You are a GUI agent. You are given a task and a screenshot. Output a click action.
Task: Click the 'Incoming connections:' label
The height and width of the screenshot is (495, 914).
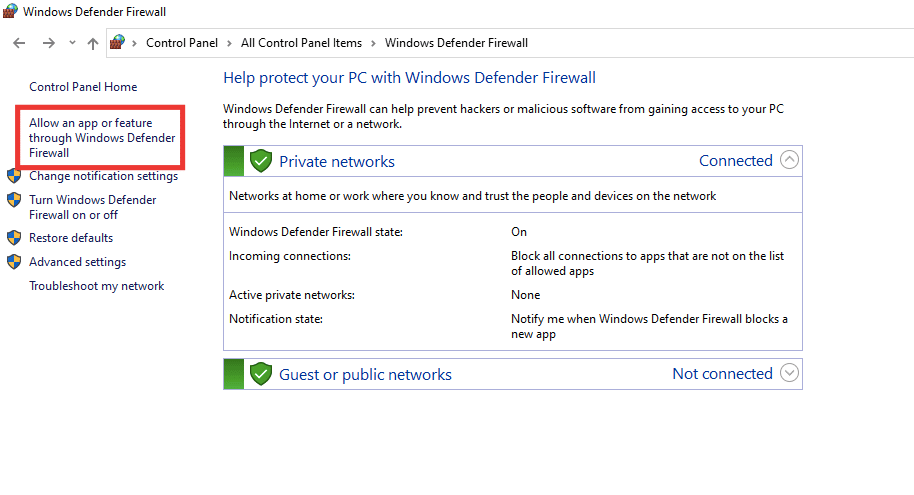pyautogui.click(x=290, y=256)
